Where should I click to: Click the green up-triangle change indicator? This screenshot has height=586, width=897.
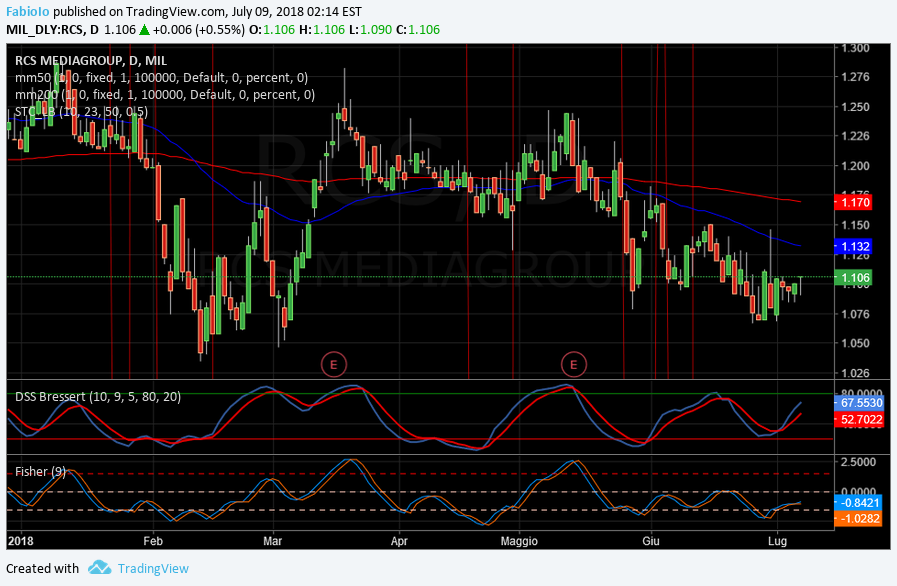144,30
